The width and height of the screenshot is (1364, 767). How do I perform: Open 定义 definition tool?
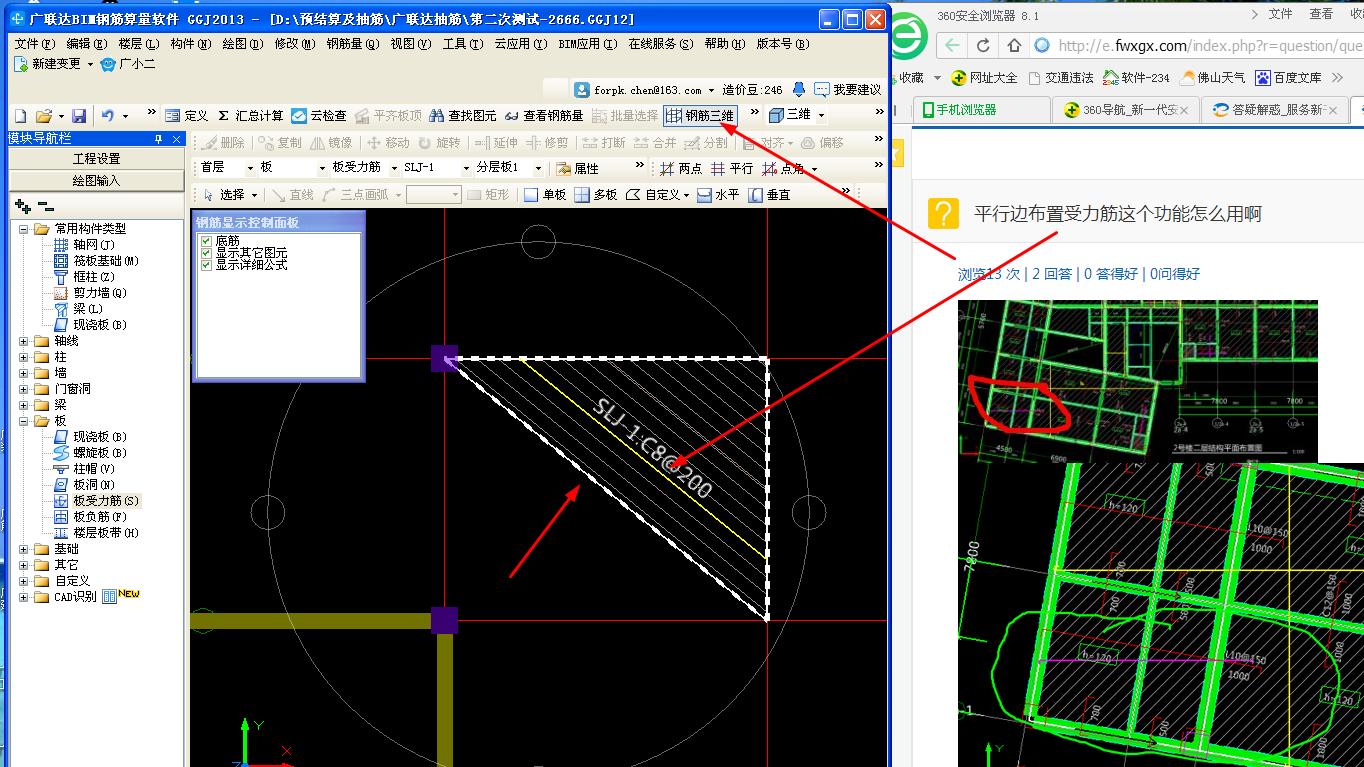pyautogui.click(x=187, y=116)
